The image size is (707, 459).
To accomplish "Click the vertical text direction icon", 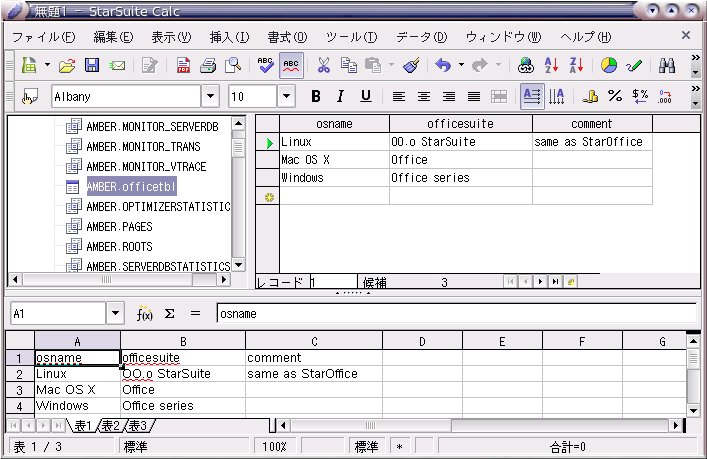I will (557, 96).
